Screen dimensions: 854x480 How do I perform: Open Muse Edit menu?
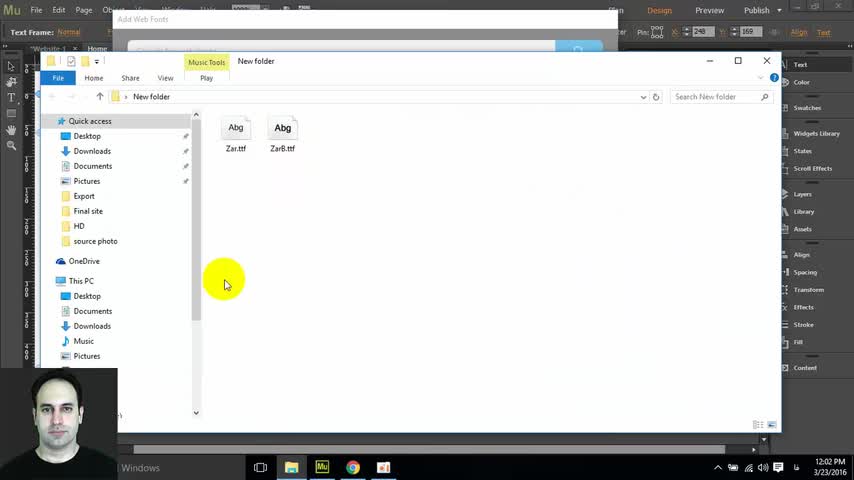tap(58, 10)
